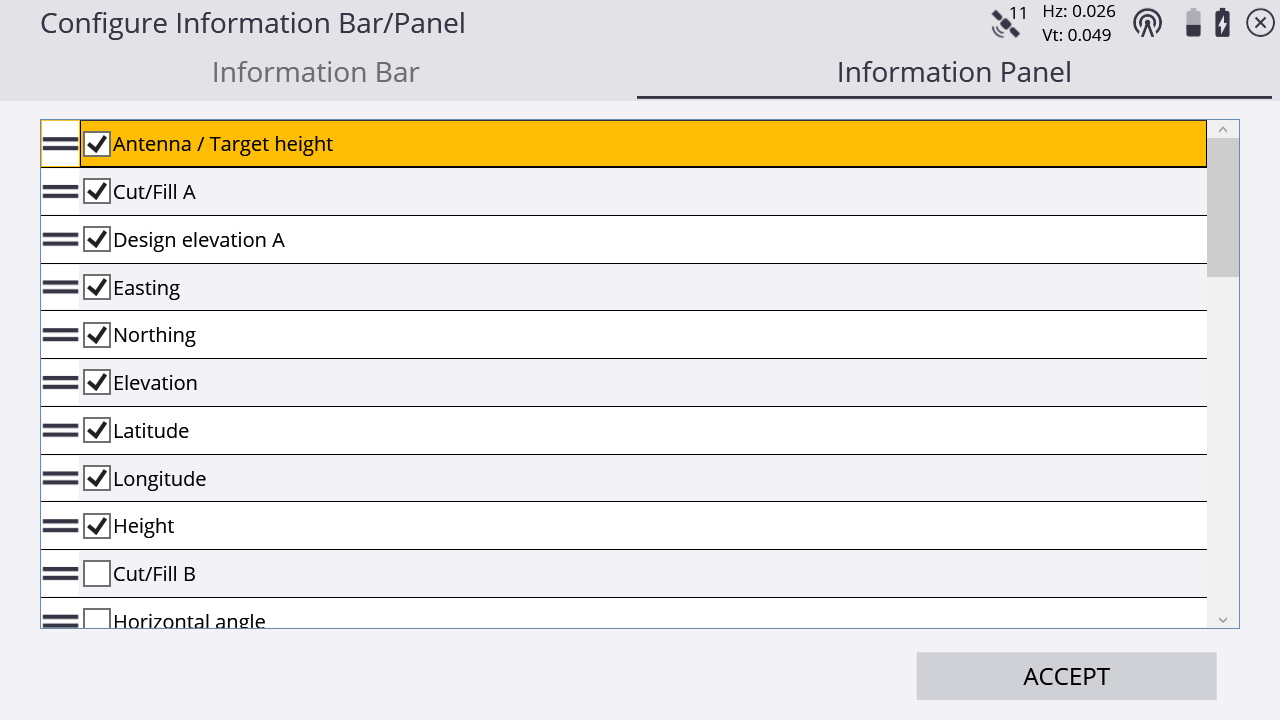Disable the Design elevation A checkbox
This screenshot has height=720, width=1280.
[97, 240]
